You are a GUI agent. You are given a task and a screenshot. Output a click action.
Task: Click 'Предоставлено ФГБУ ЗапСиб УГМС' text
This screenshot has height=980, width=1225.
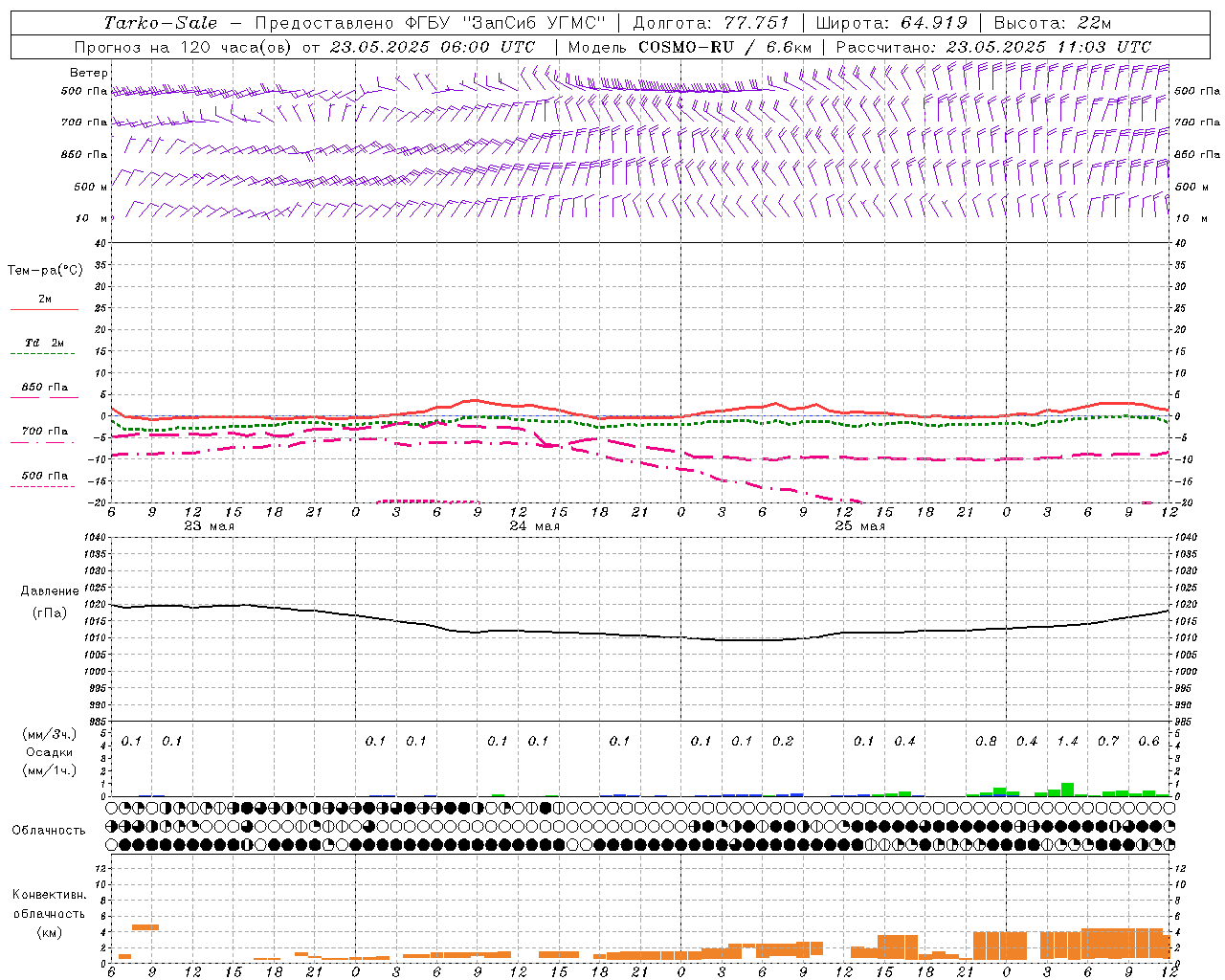tap(431, 23)
